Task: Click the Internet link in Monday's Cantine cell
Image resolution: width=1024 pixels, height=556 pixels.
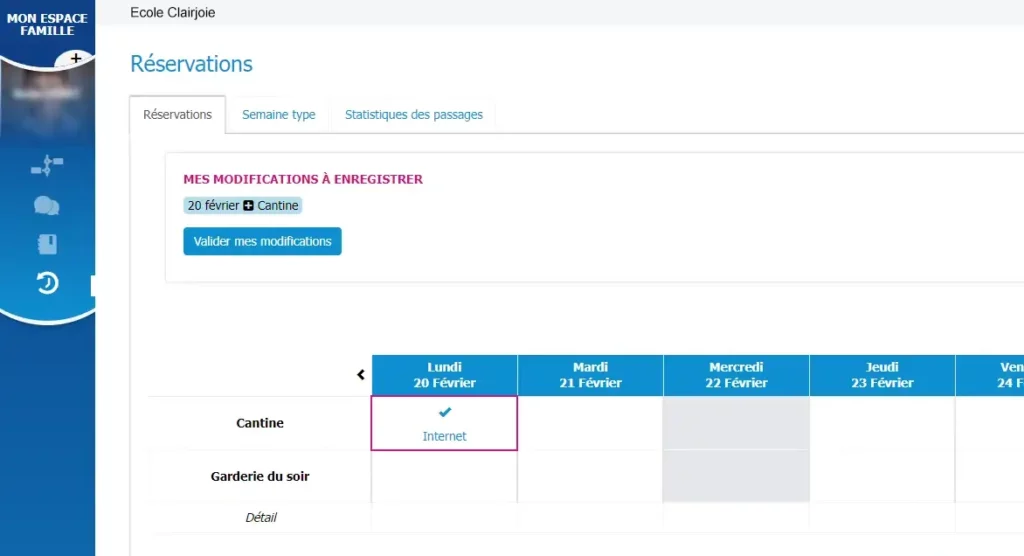Action: [444, 436]
